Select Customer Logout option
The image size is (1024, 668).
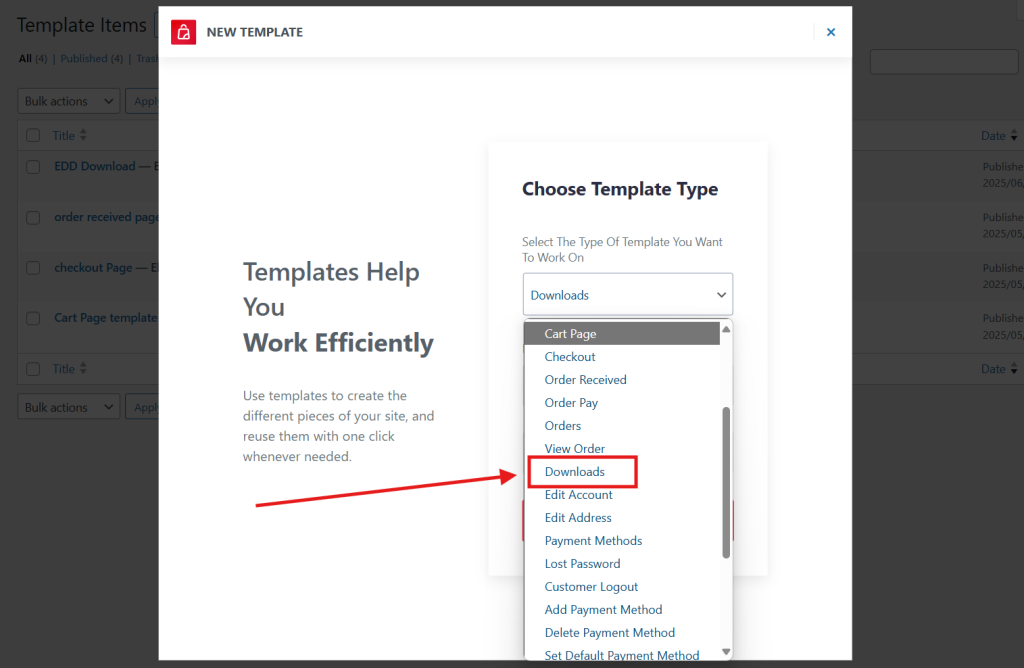[622, 586]
